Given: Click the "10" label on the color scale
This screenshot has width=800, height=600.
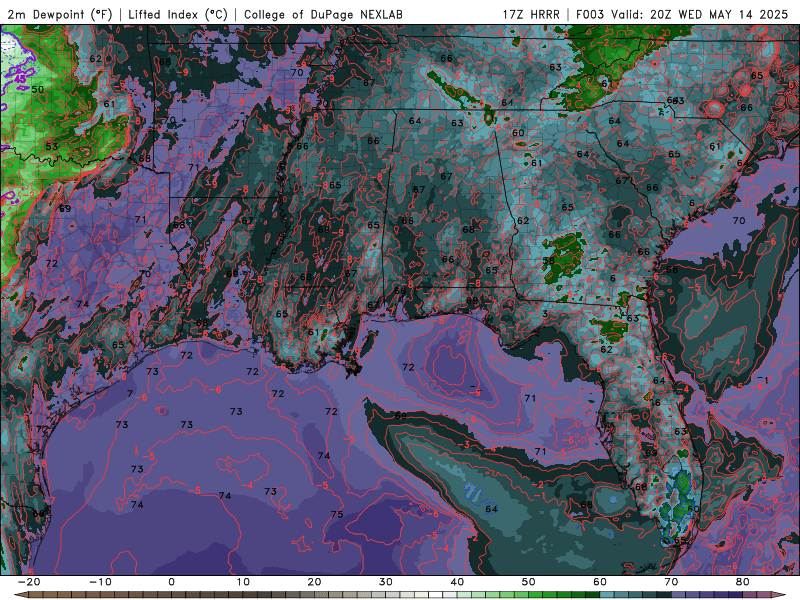Looking at the screenshot, I should click(x=243, y=582).
